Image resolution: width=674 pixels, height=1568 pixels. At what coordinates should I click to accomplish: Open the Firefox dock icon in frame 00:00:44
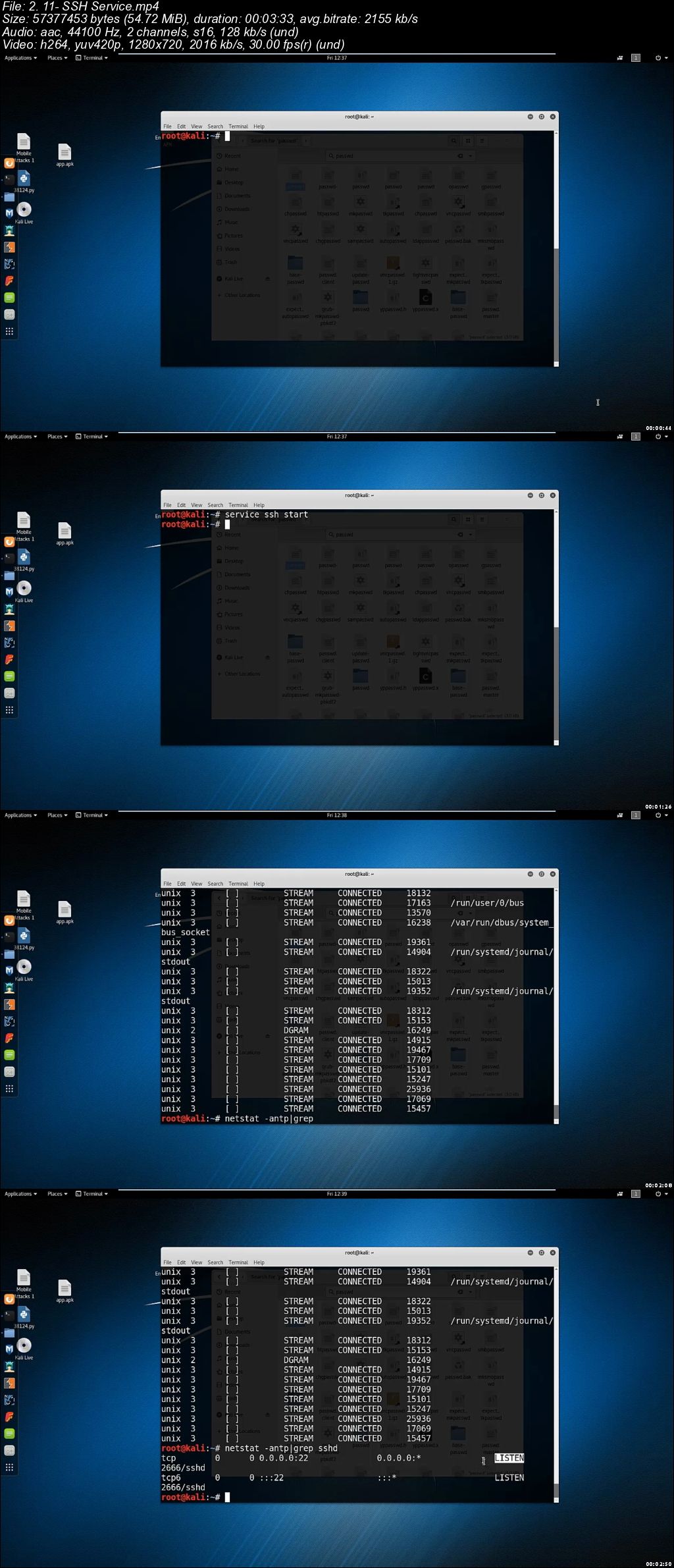[9, 163]
